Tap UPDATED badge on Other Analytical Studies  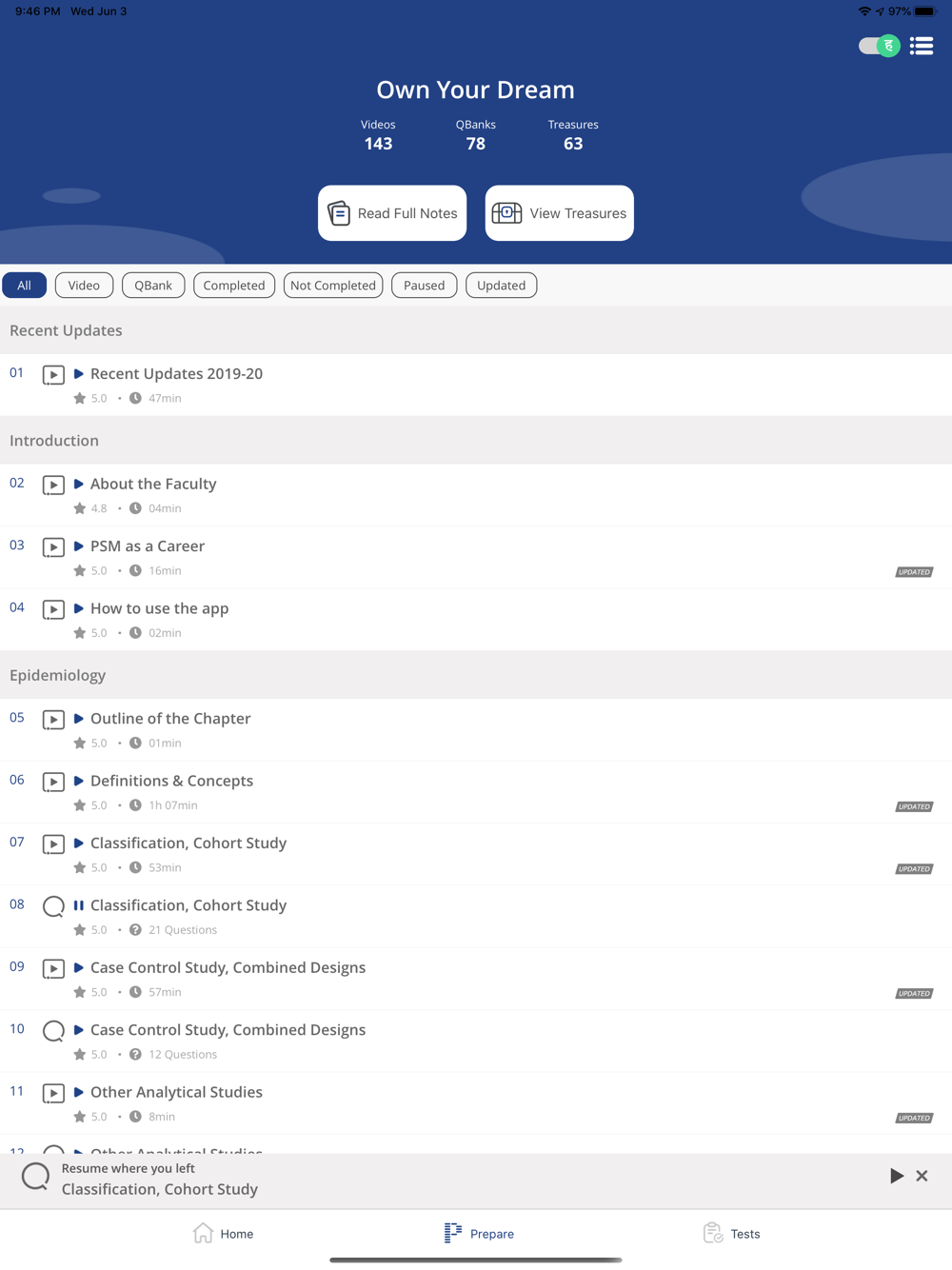[914, 1119]
